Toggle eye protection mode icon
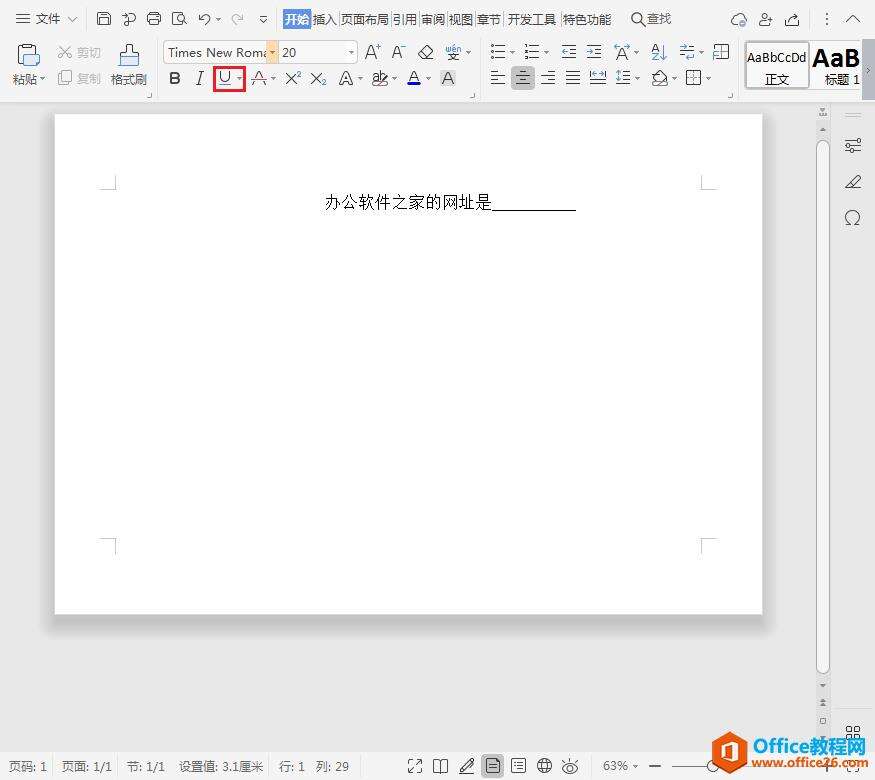This screenshot has height=780, width=875. tap(570, 766)
